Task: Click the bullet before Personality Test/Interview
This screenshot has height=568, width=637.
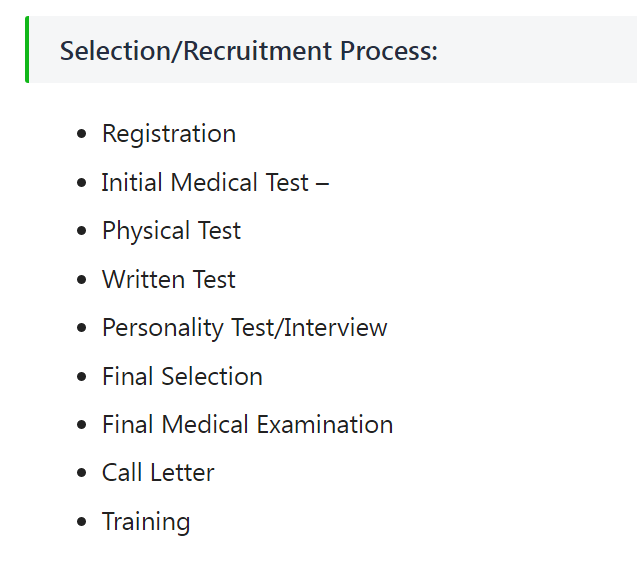Action: (82, 328)
